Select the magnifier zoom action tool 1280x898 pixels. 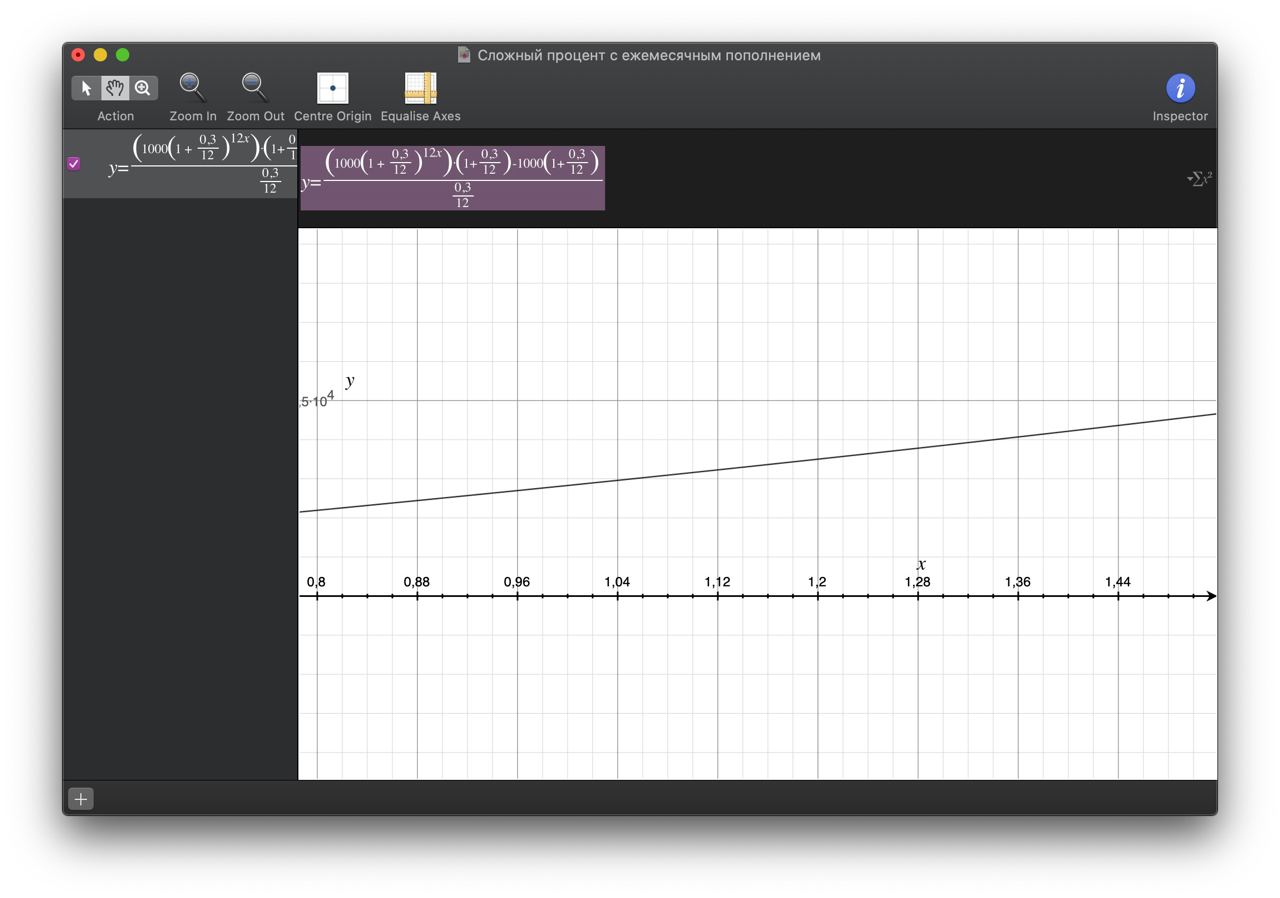click(x=143, y=88)
